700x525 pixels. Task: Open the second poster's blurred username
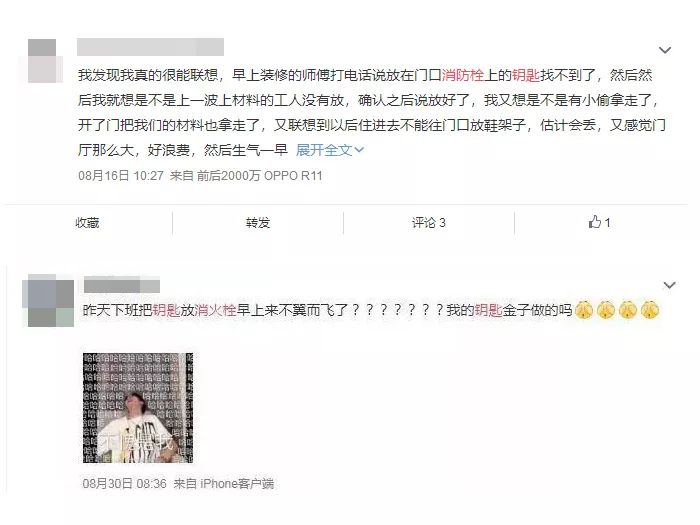pyautogui.click(x=122, y=285)
